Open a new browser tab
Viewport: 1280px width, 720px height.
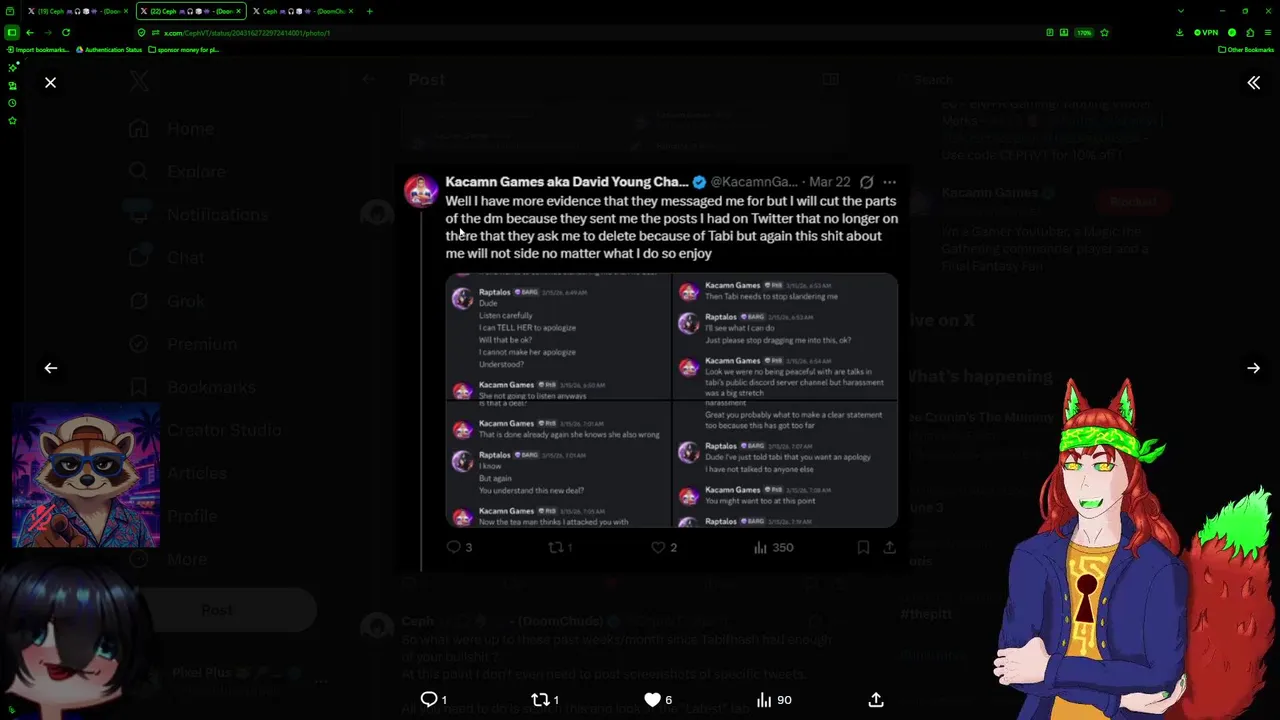point(369,11)
